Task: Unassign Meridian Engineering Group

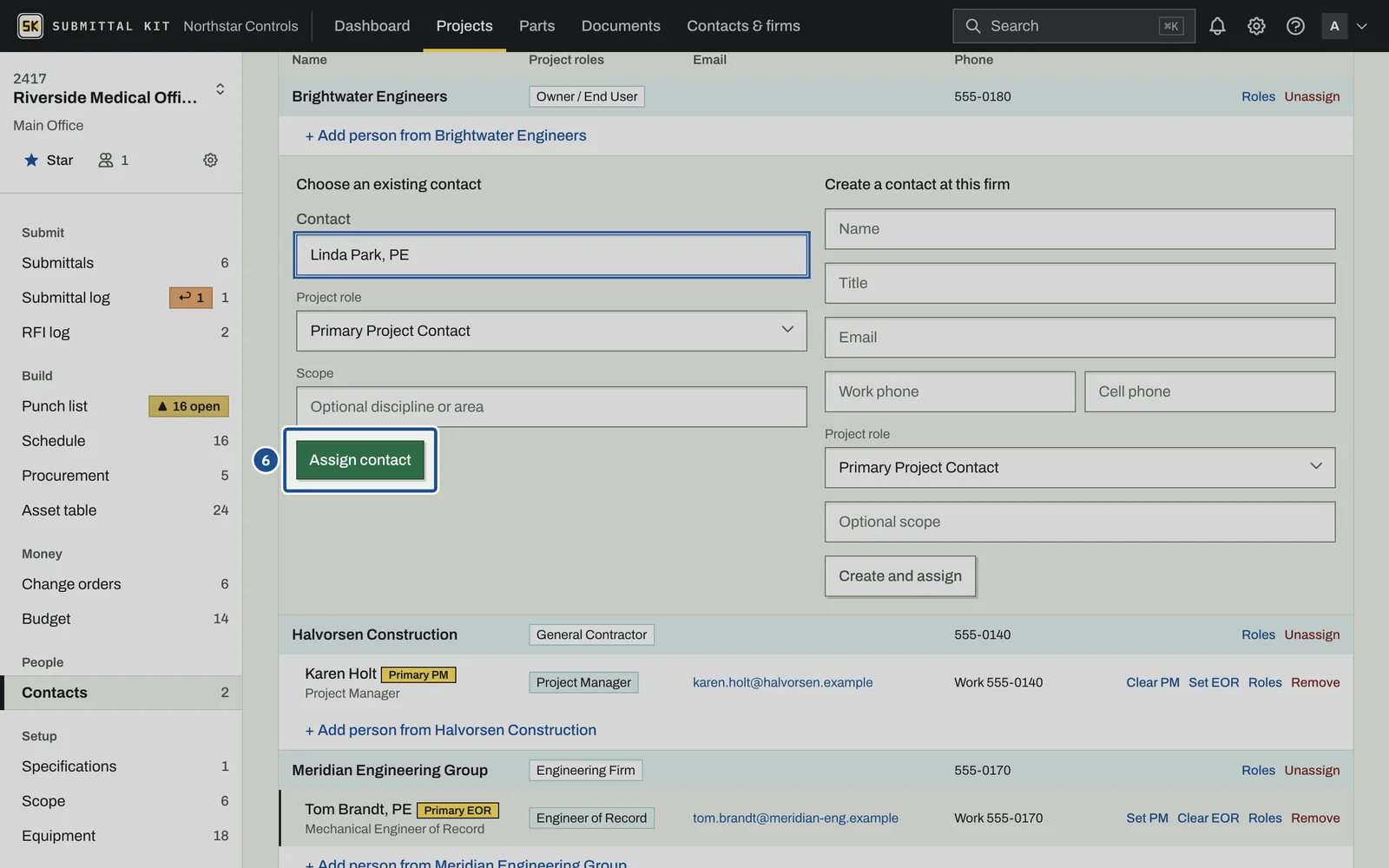Action: click(1312, 770)
